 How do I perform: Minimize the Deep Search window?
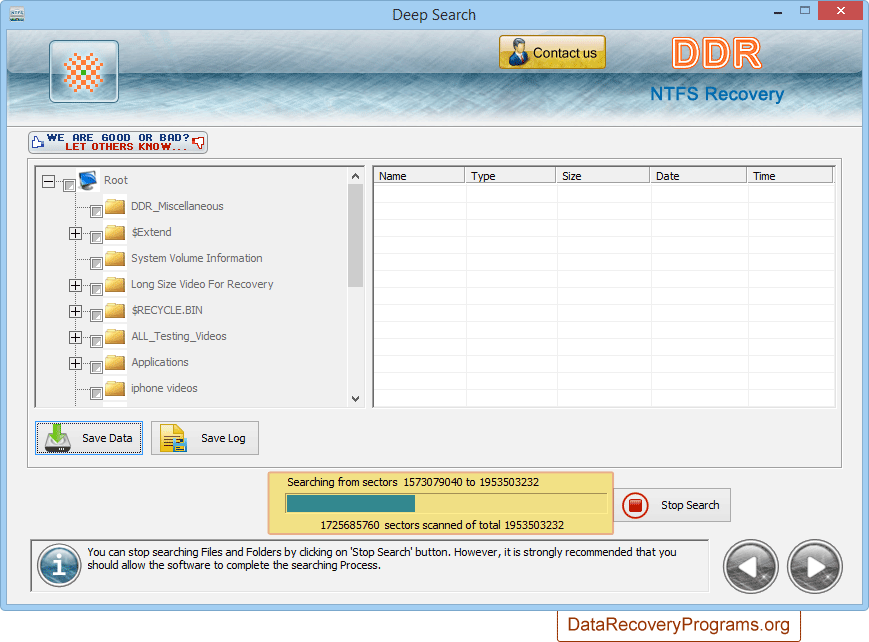[778, 12]
